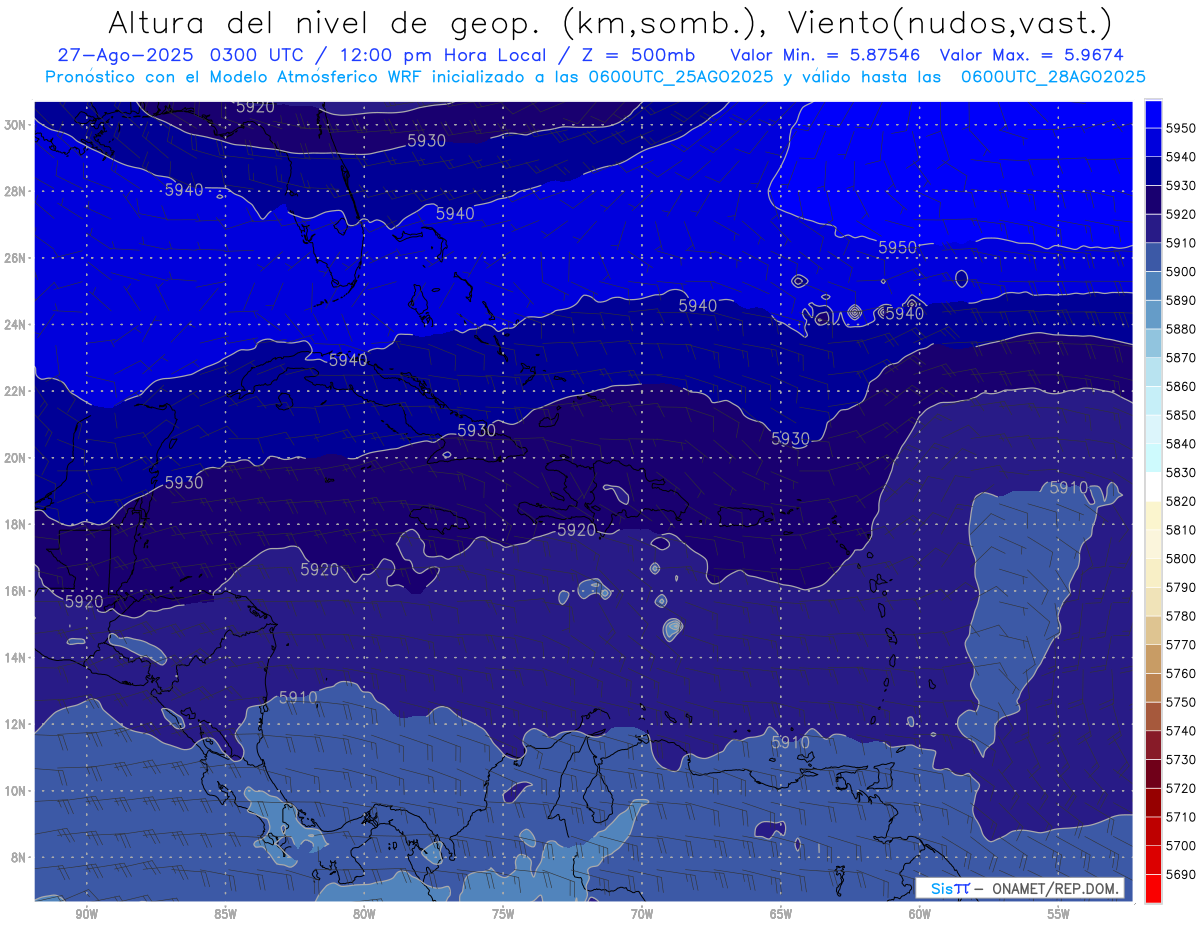Click the '5950' value in the color legend
This screenshot has height=927, width=1200.
pos(1181,129)
